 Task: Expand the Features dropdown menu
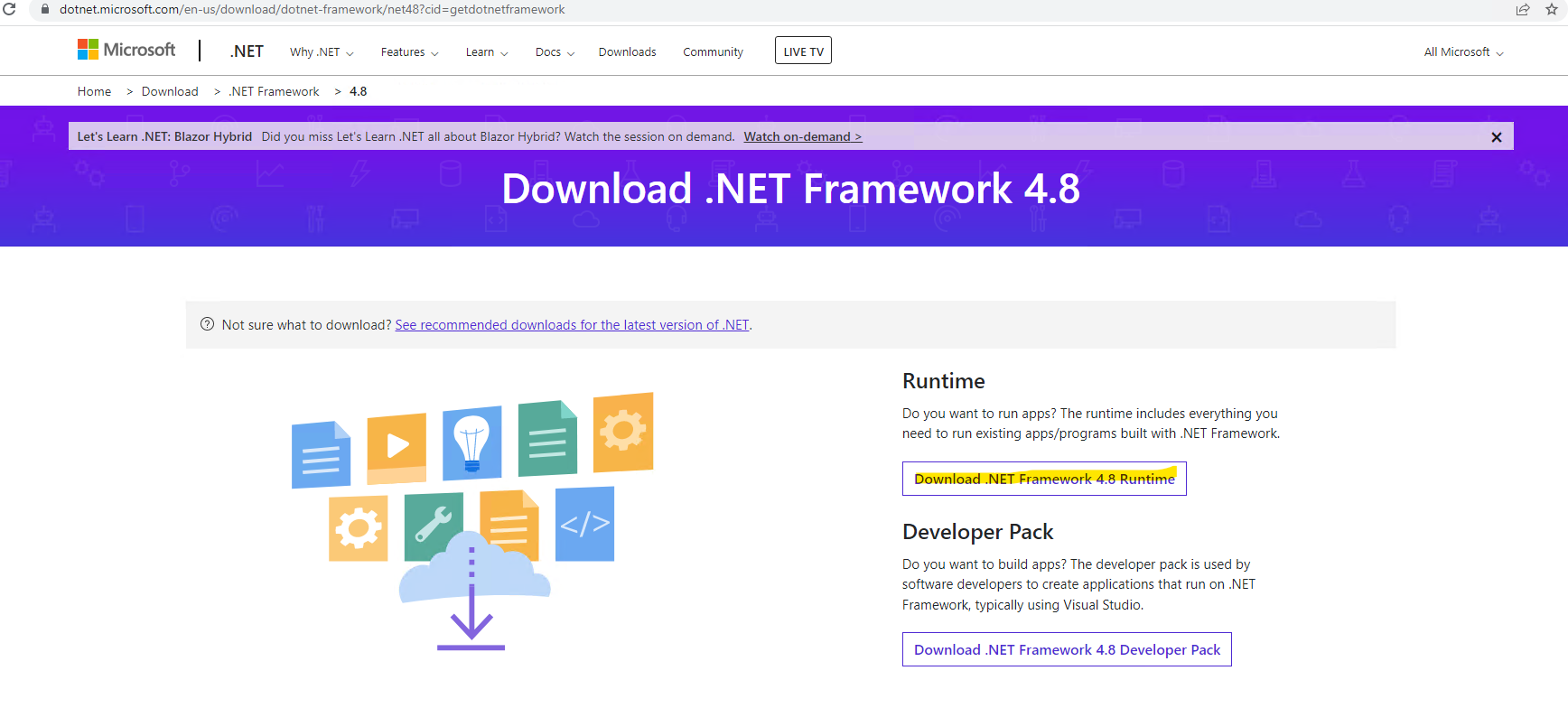[409, 52]
